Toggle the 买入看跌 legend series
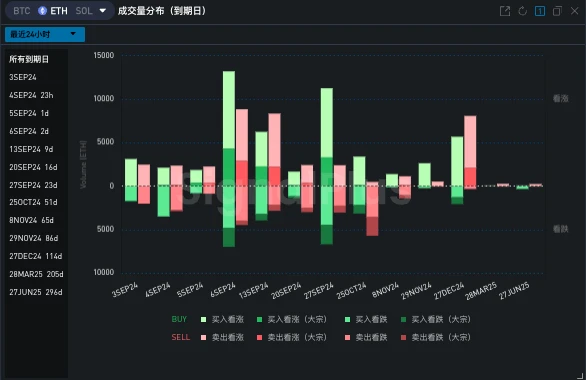Screen dimensions: 586x380 coord(366,319)
